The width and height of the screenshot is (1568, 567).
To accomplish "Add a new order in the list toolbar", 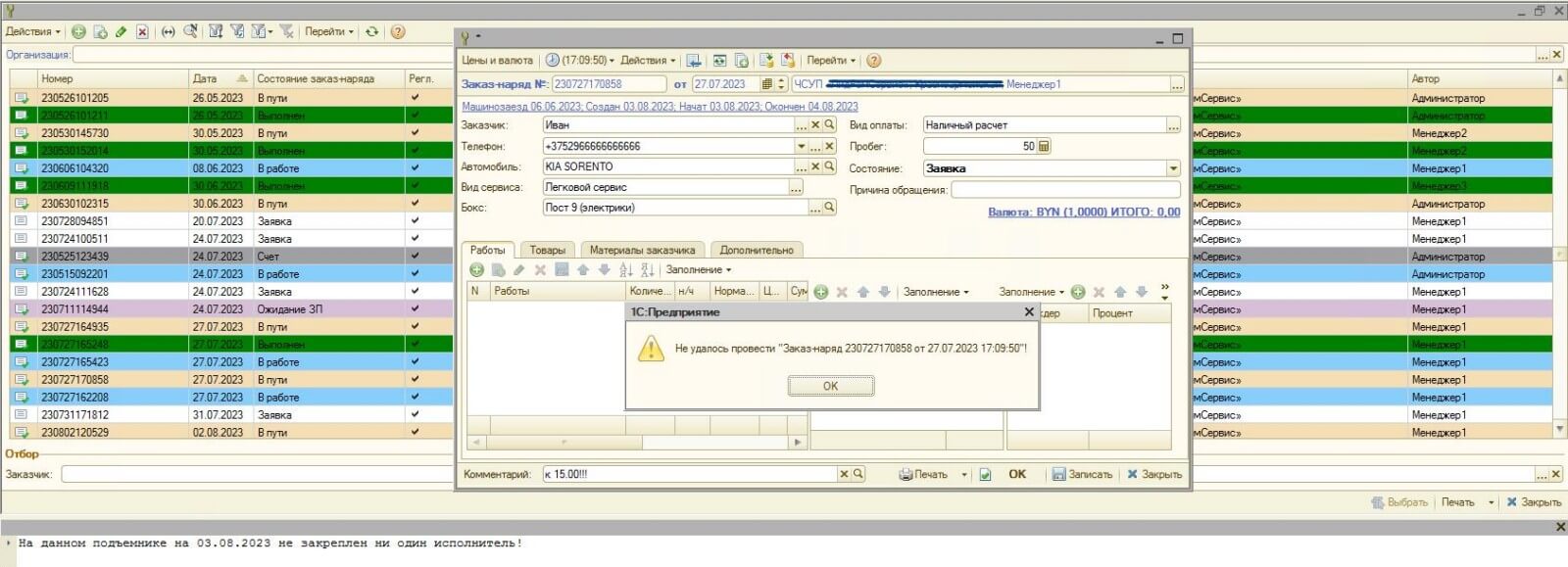I will click(78, 31).
